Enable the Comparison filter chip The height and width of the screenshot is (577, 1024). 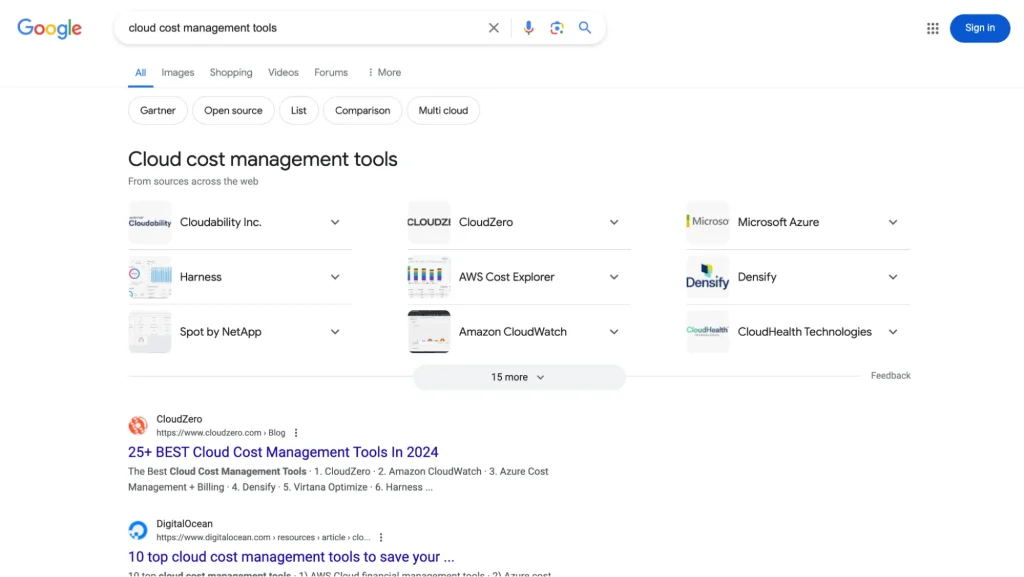click(x=362, y=110)
